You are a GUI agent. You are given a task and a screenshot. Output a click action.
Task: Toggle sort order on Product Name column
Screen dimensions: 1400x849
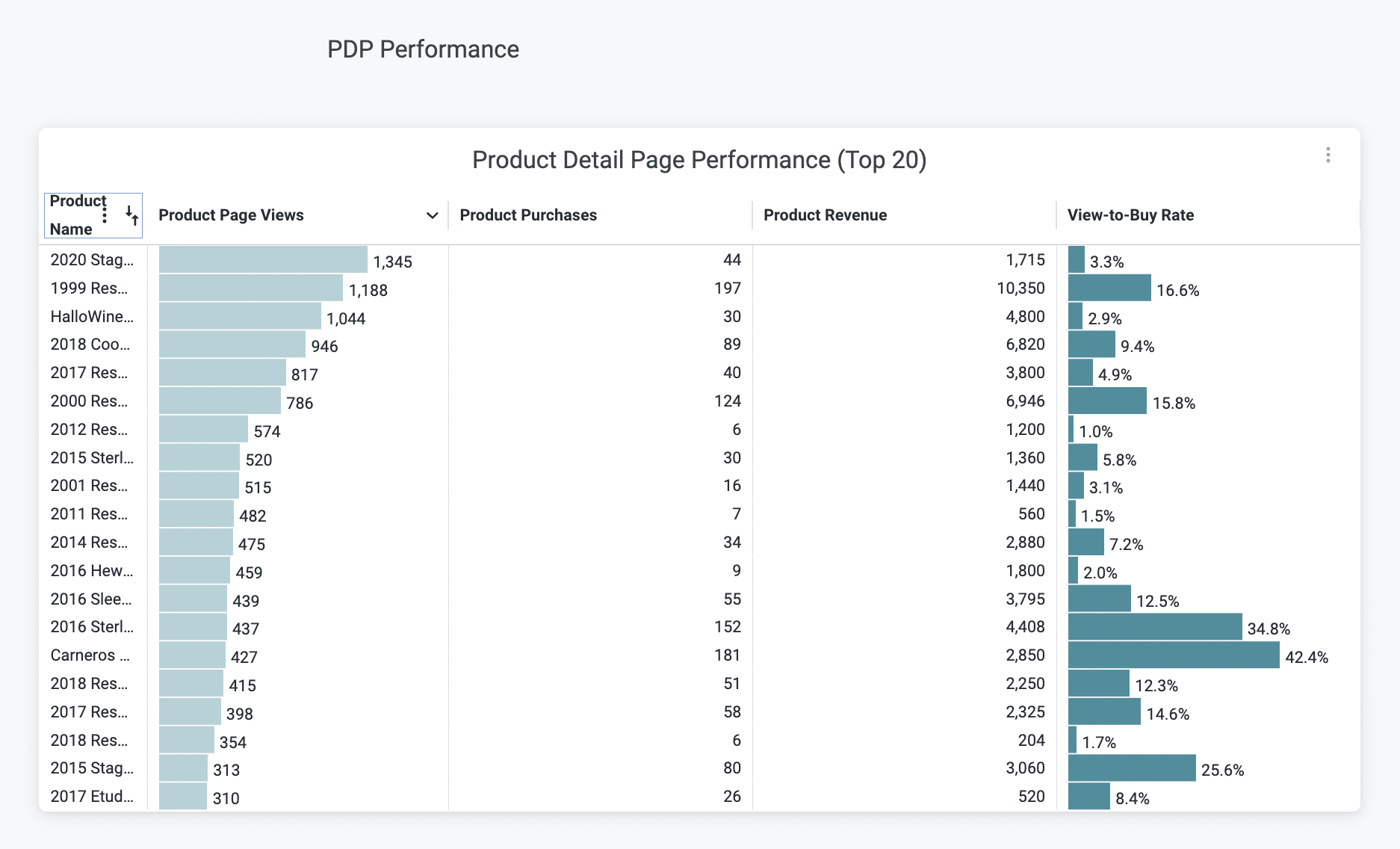132,215
